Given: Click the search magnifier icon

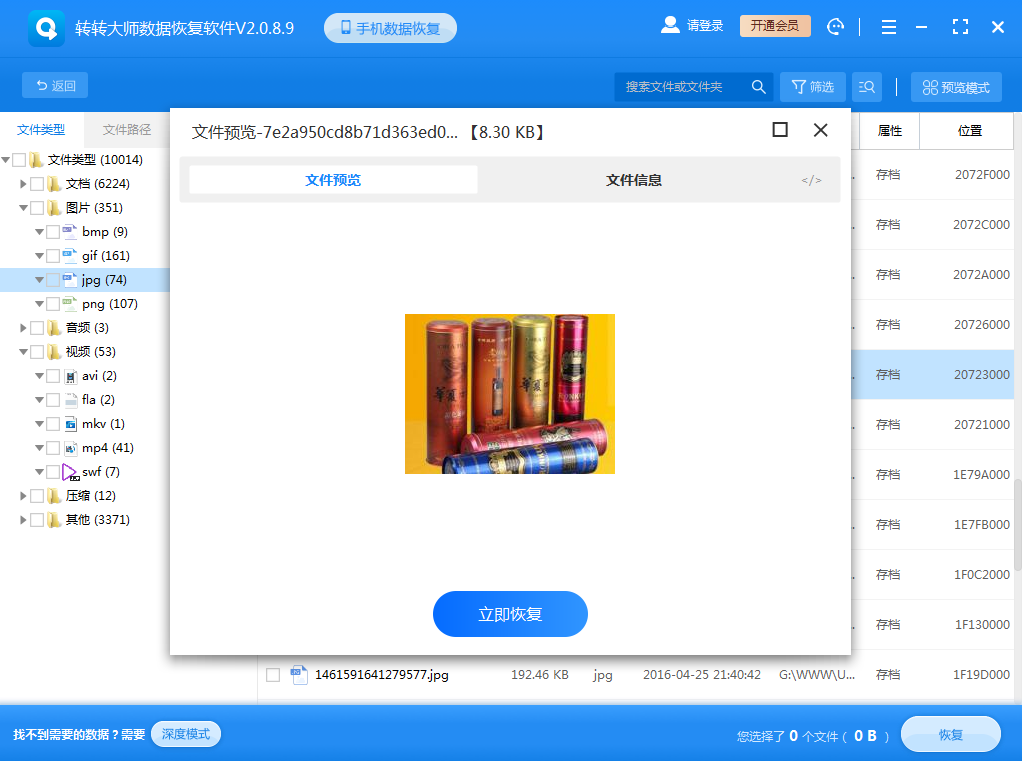Looking at the screenshot, I should pyautogui.click(x=759, y=86).
